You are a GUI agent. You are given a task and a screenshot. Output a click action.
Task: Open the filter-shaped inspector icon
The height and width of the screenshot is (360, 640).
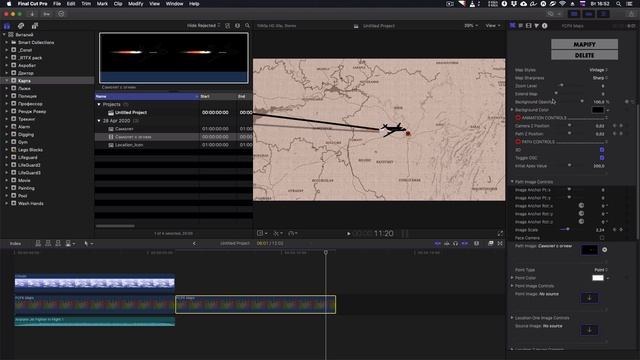(x=537, y=26)
